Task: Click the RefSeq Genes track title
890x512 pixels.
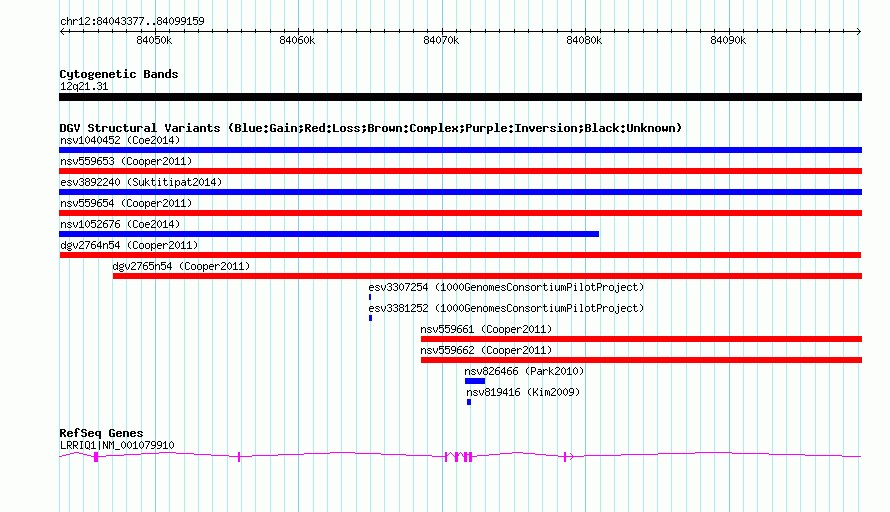Action: 101,433
